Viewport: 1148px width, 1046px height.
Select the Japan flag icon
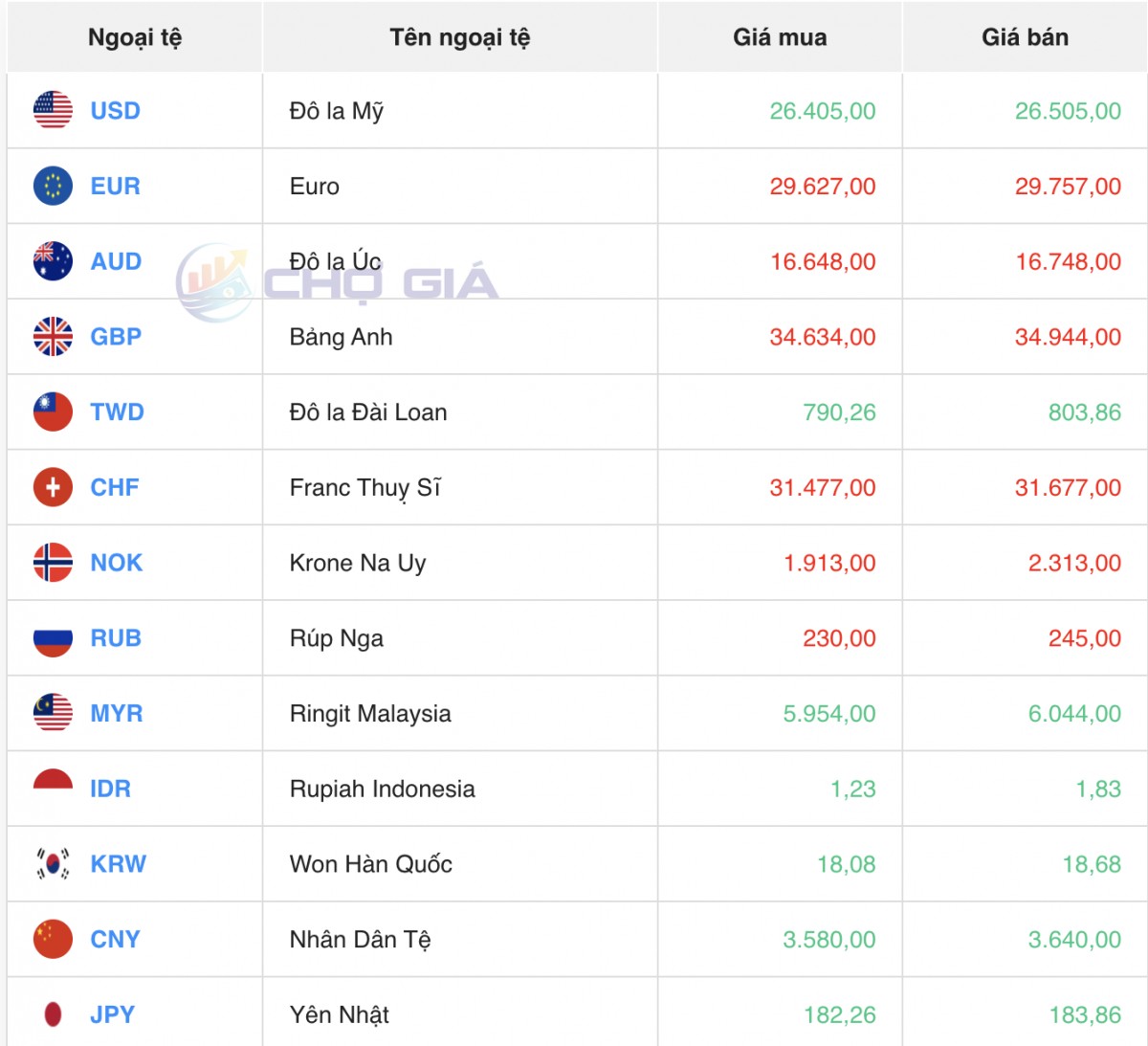[x=53, y=1014]
